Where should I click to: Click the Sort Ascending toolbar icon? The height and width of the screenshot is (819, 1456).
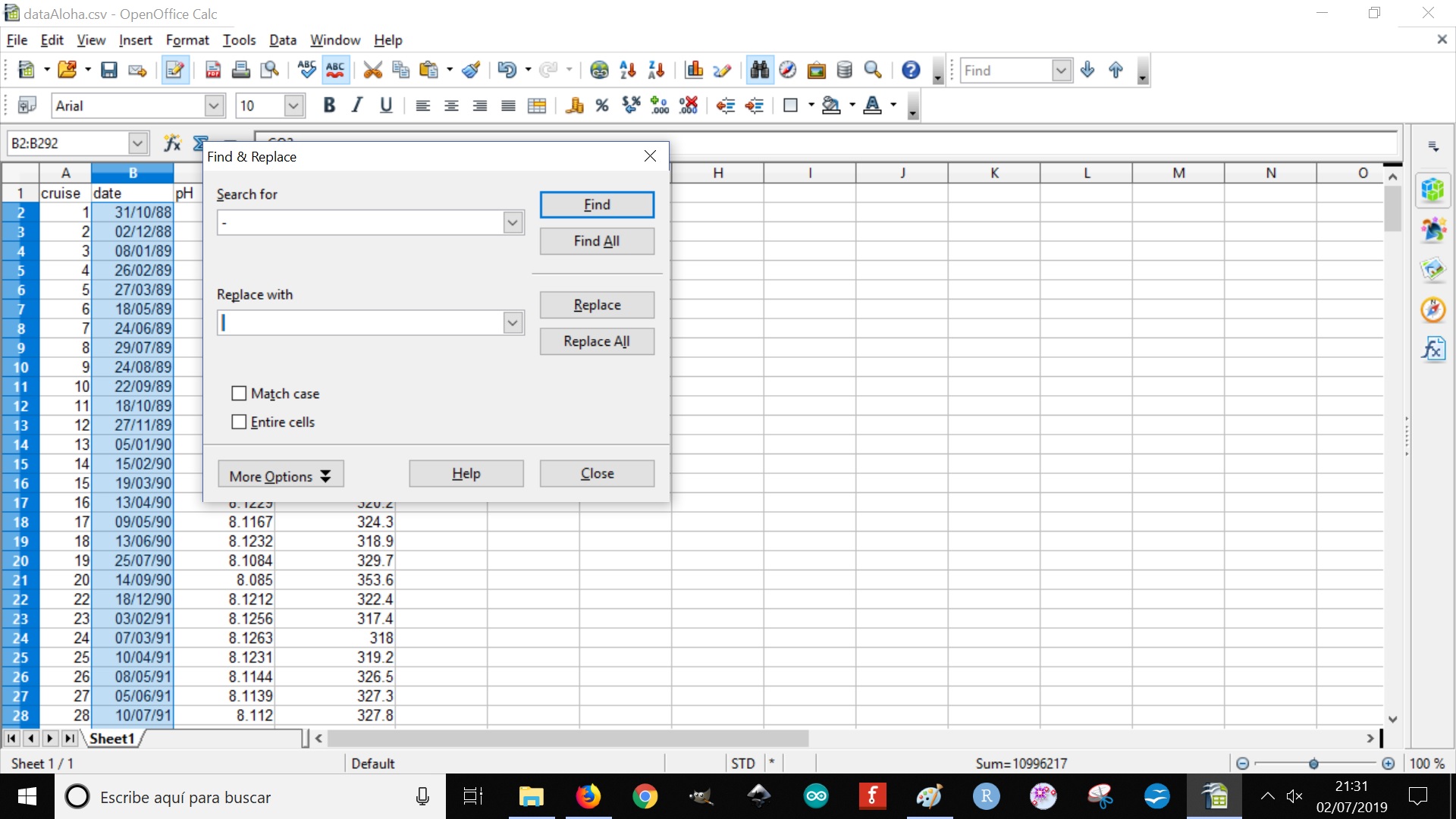pos(627,71)
